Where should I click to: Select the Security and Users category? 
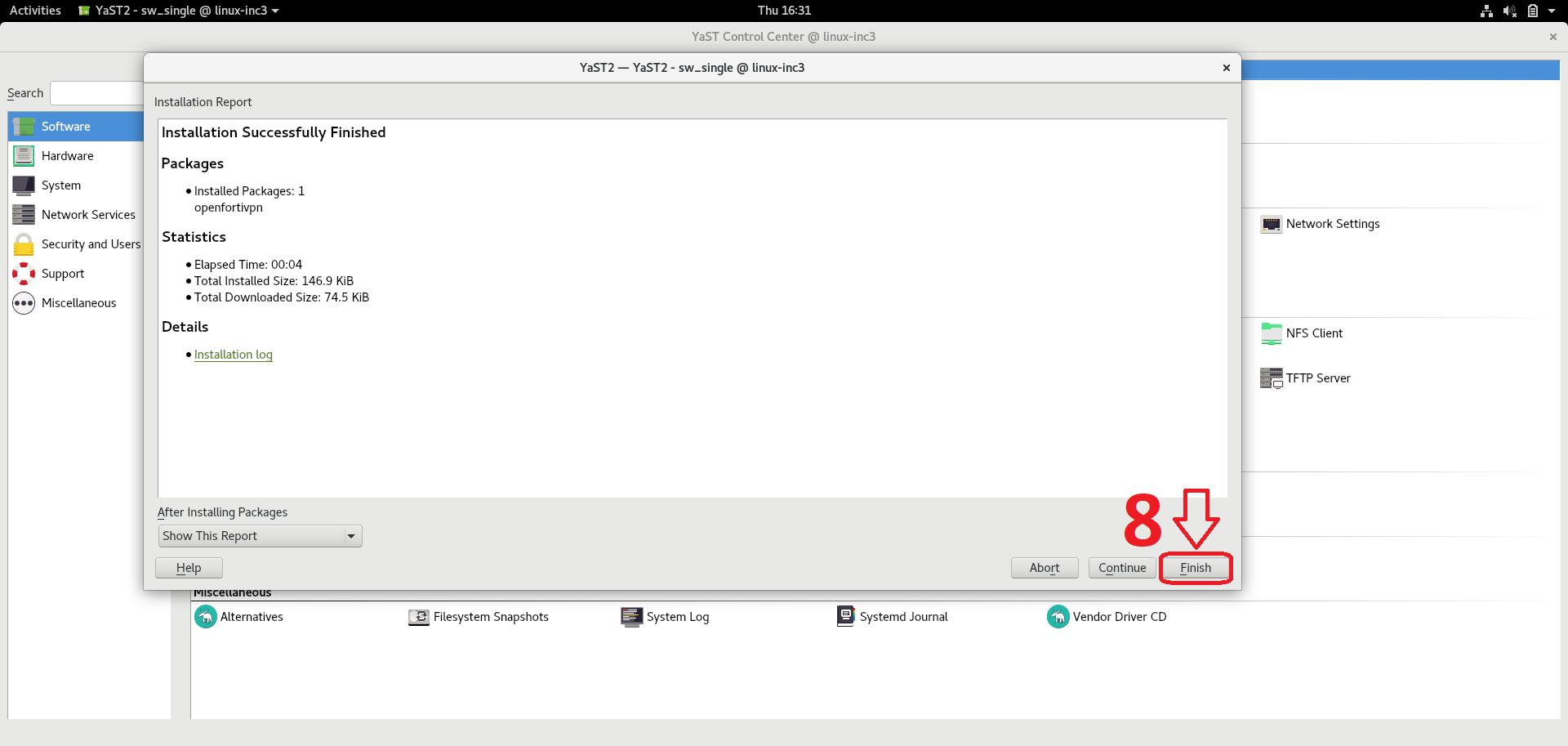click(x=91, y=244)
